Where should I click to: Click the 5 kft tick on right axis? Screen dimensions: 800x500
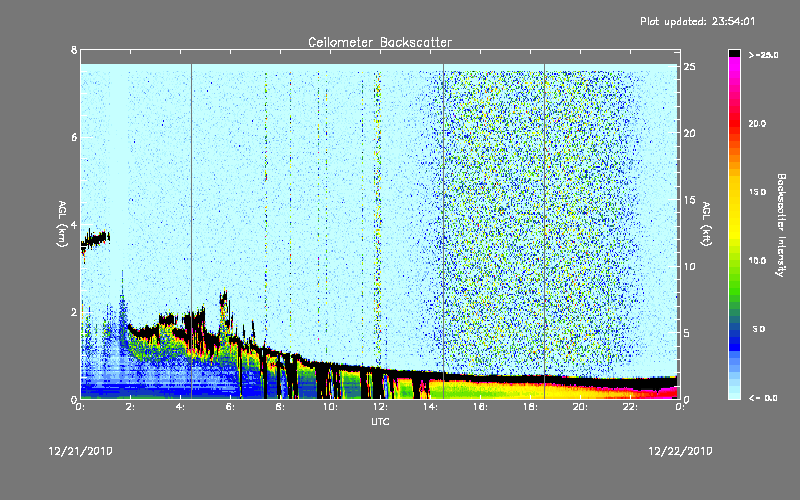(x=687, y=333)
